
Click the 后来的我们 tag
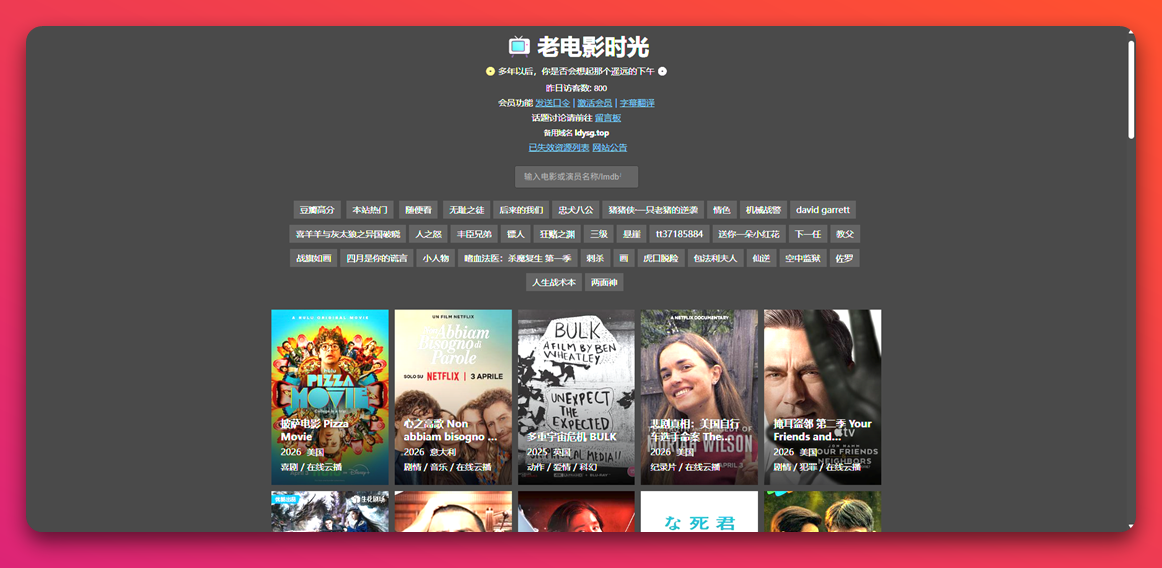click(x=521, y=210)
